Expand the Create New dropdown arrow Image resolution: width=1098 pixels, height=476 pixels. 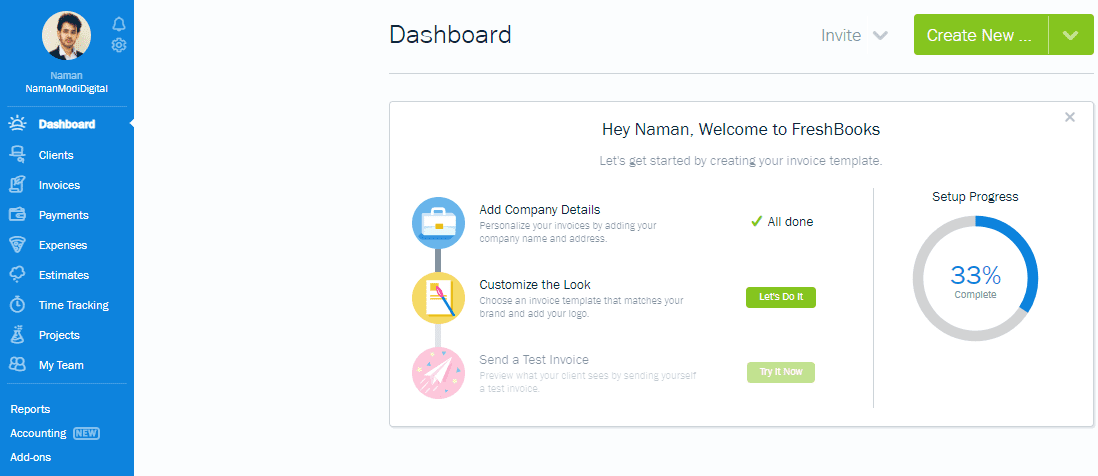coord(1071,35)
